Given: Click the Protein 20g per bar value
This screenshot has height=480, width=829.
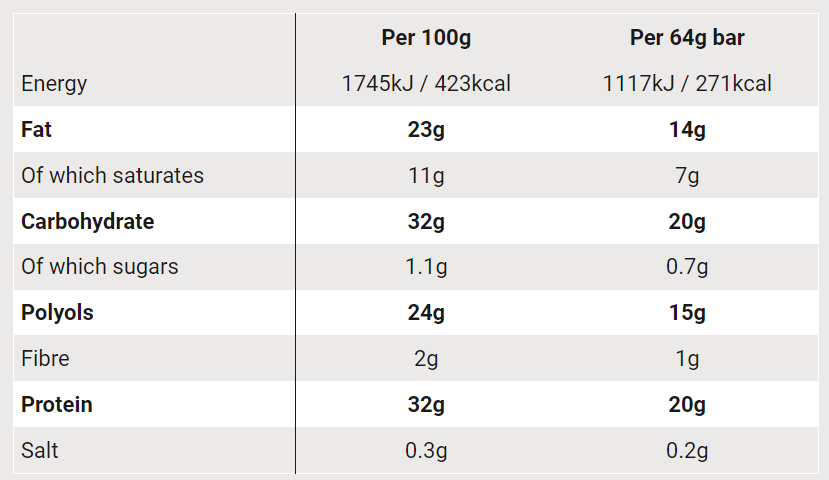Looking at the screenshot, I should 687,404.
